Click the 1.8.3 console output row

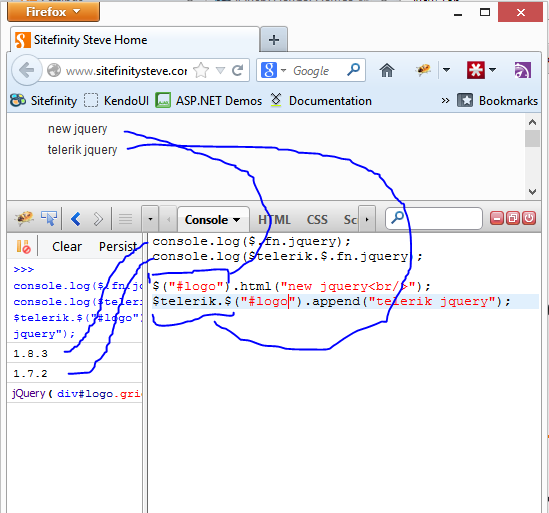point(75,354)
